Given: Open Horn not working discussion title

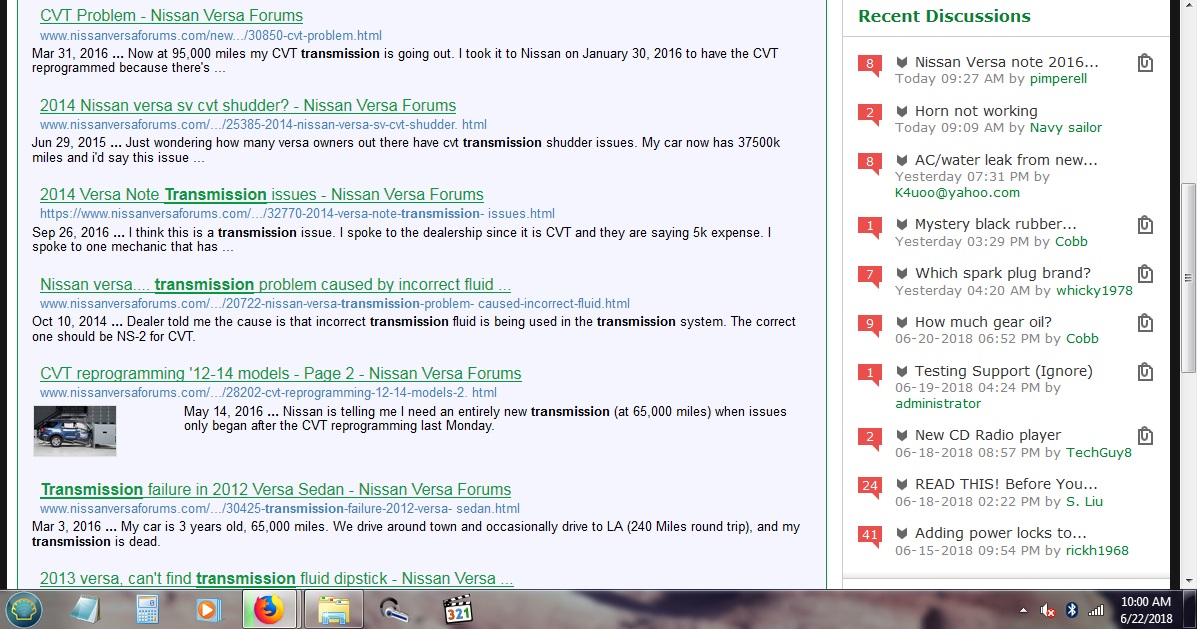Looking at the screenshot, I should [976, 111].
